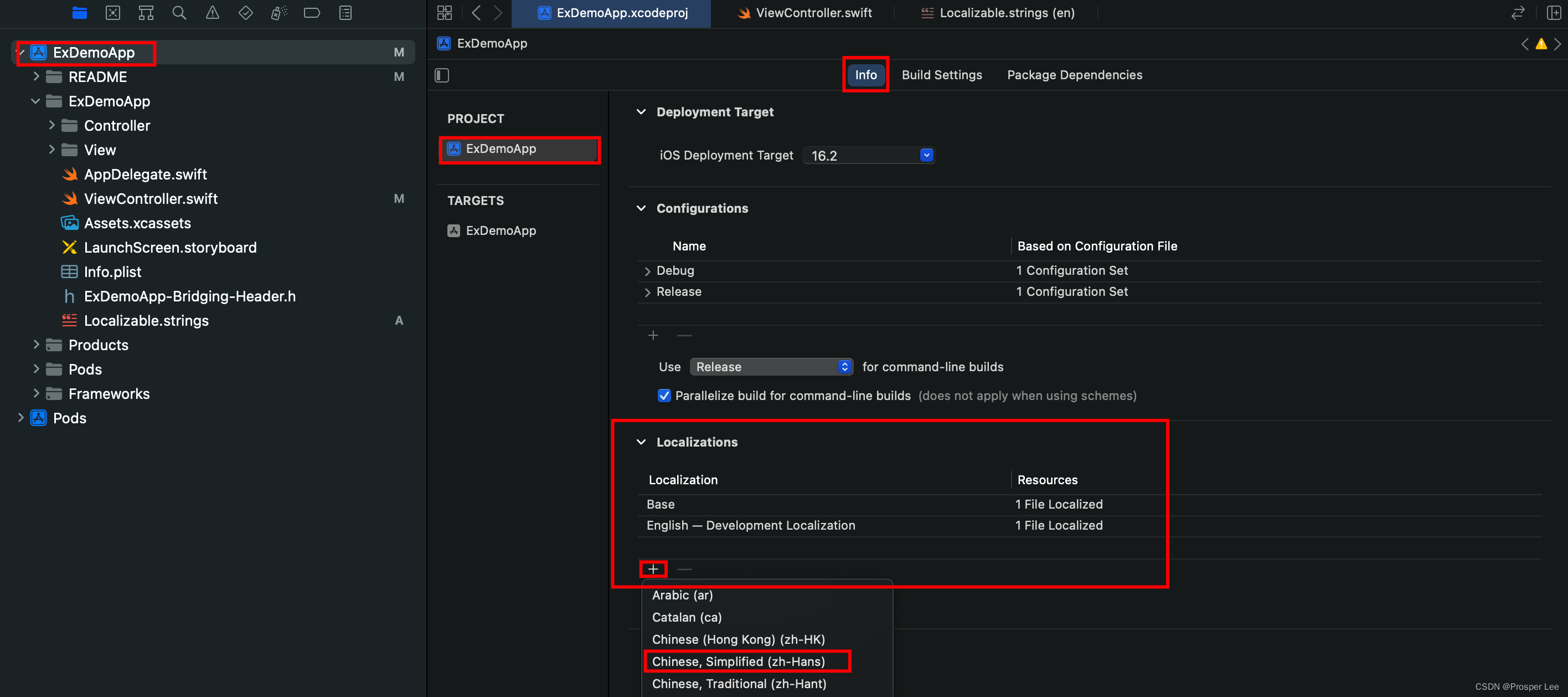Open ExDemoApp-Bridging-Header.h file
Image resolution: width=1568 pixels, height=697 pixels.
point(189,296)
